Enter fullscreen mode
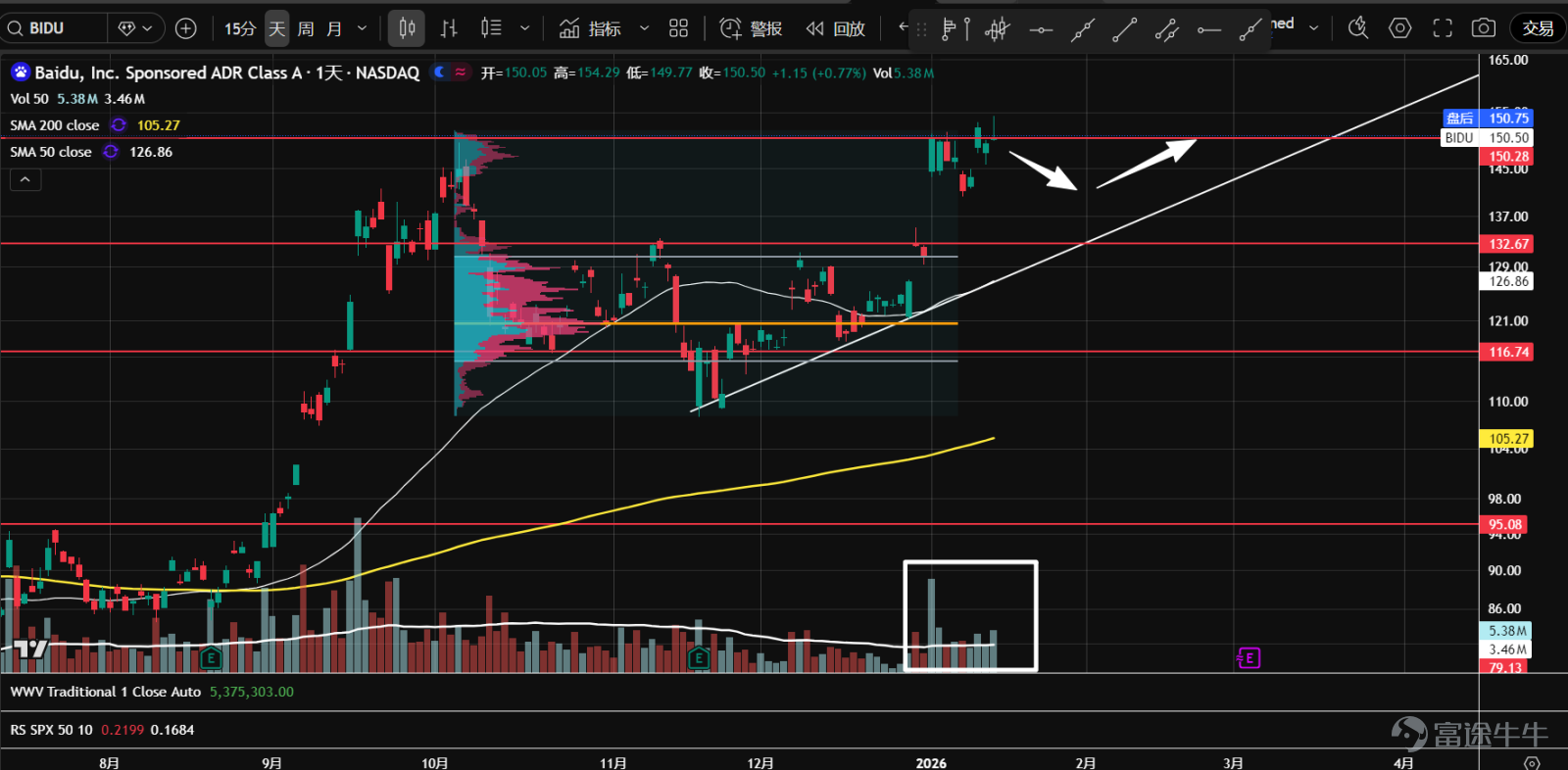 [x=1443, y=28]
